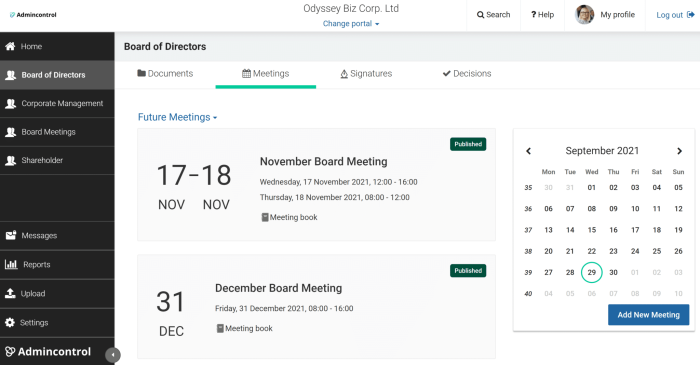The height and width of the screenshot is (365, 700).
Task: Expand the Future Meetings filter dropdown
Action: point(178,117)
